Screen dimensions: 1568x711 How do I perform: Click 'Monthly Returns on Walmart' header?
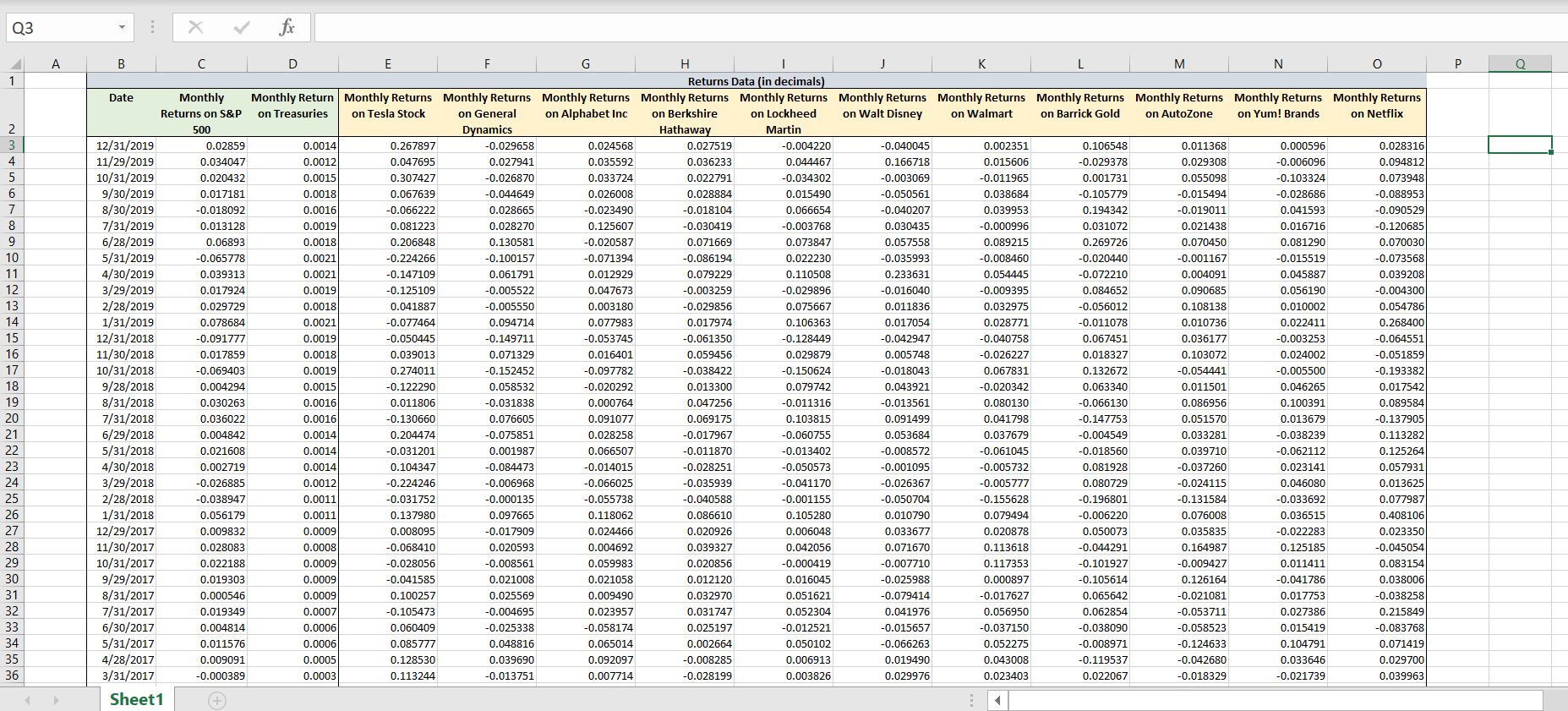tap(981, 112)
